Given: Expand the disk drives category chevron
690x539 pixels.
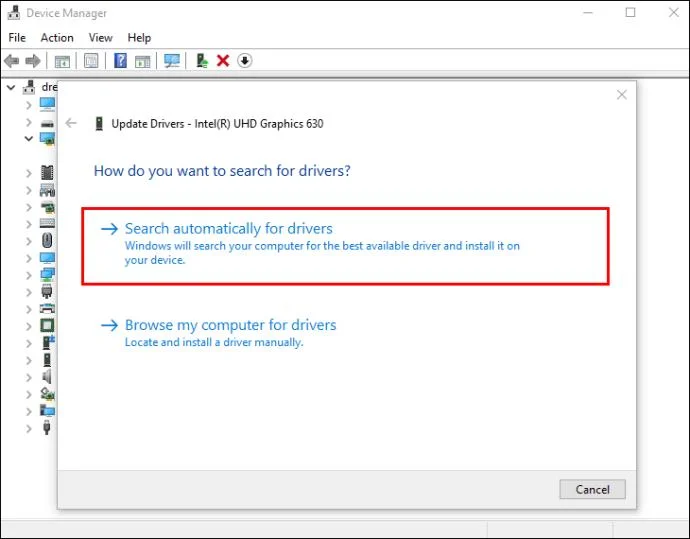Looking at the screenshot, I should coord(29,122).
